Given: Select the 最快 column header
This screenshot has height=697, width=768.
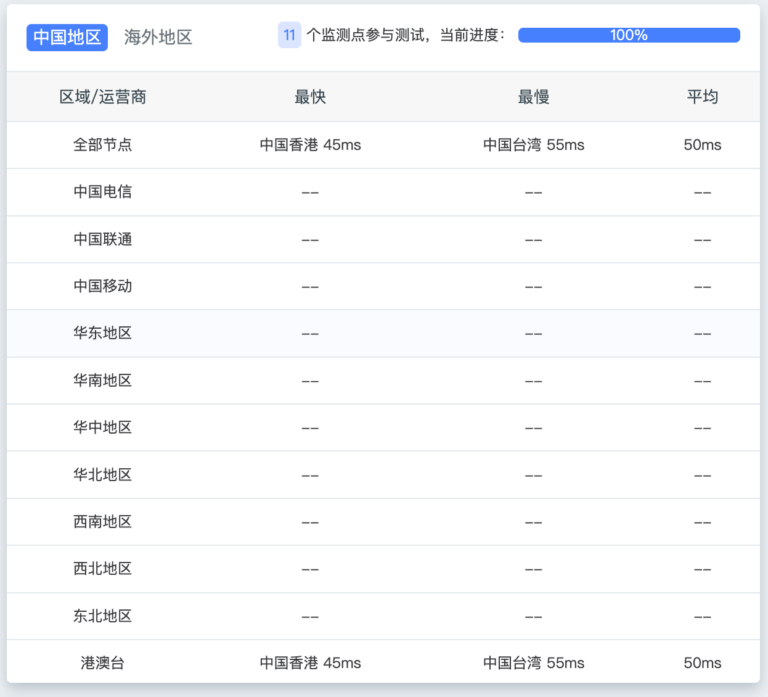Looking at the screenshot, I should click(310, 97).
